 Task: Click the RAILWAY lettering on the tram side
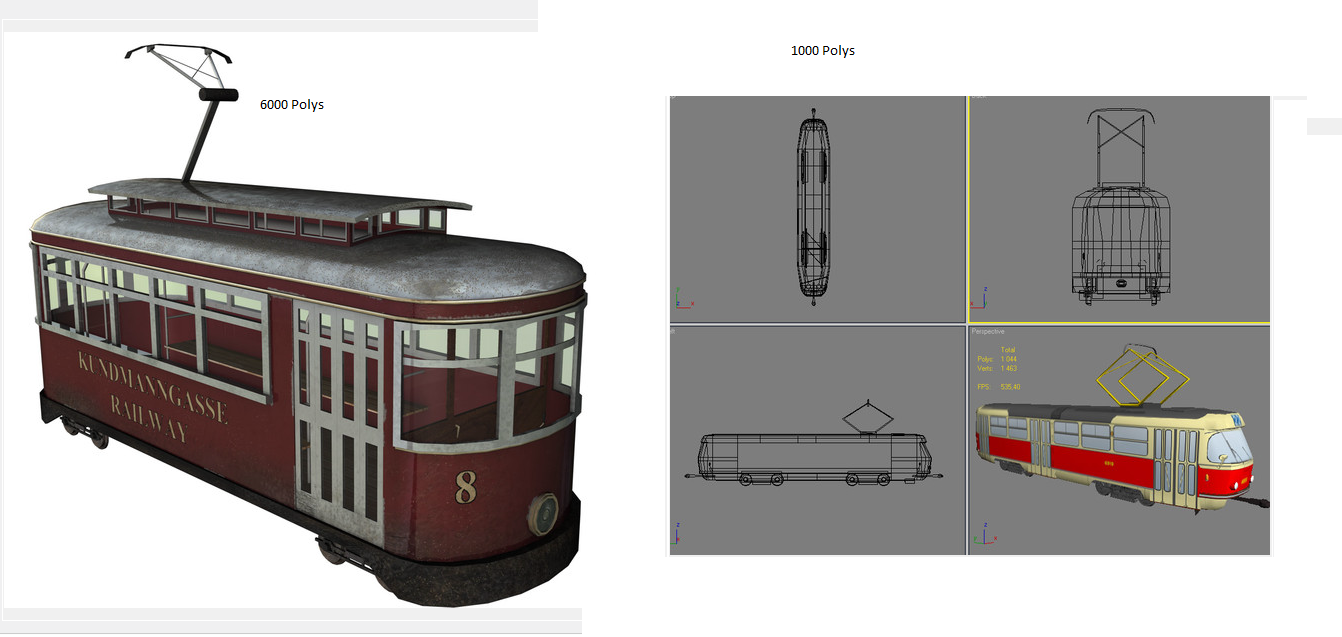148,423
